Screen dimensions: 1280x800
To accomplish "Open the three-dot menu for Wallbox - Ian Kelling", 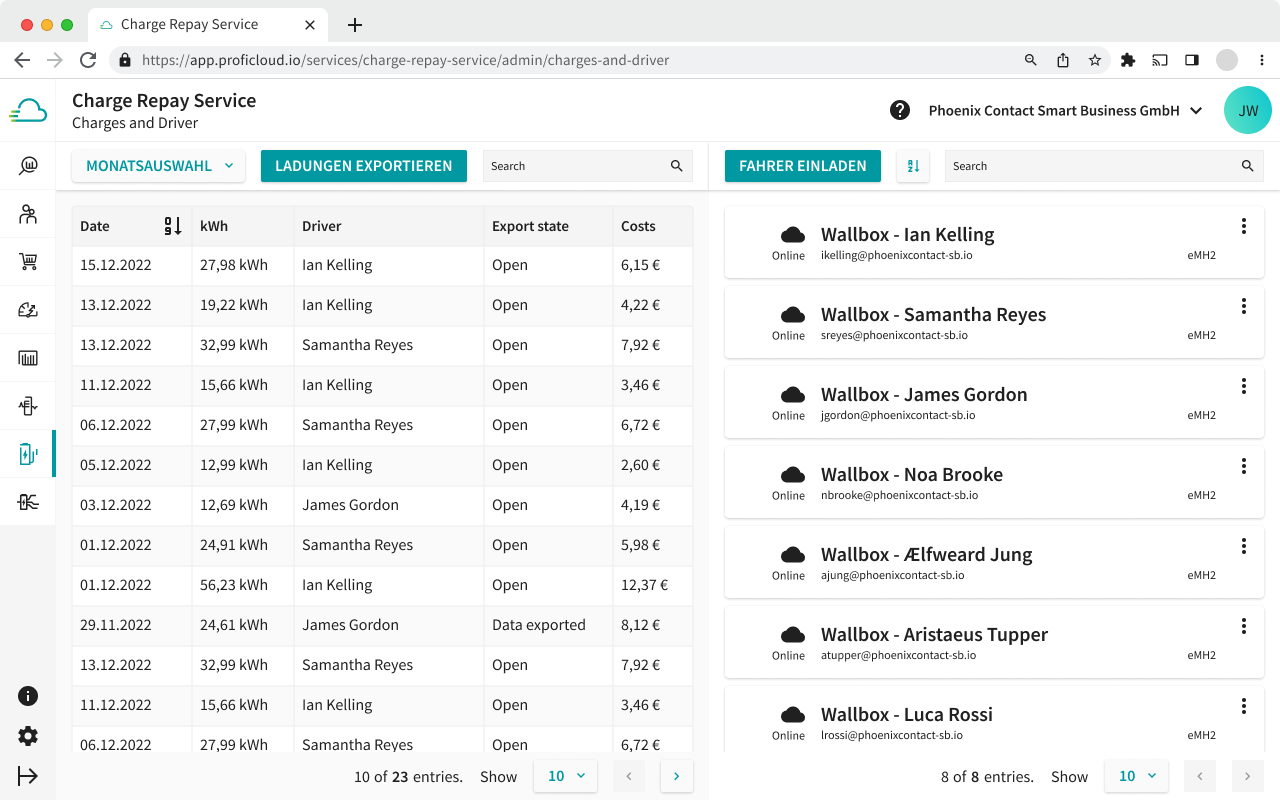I will [x=1243, y=226].
